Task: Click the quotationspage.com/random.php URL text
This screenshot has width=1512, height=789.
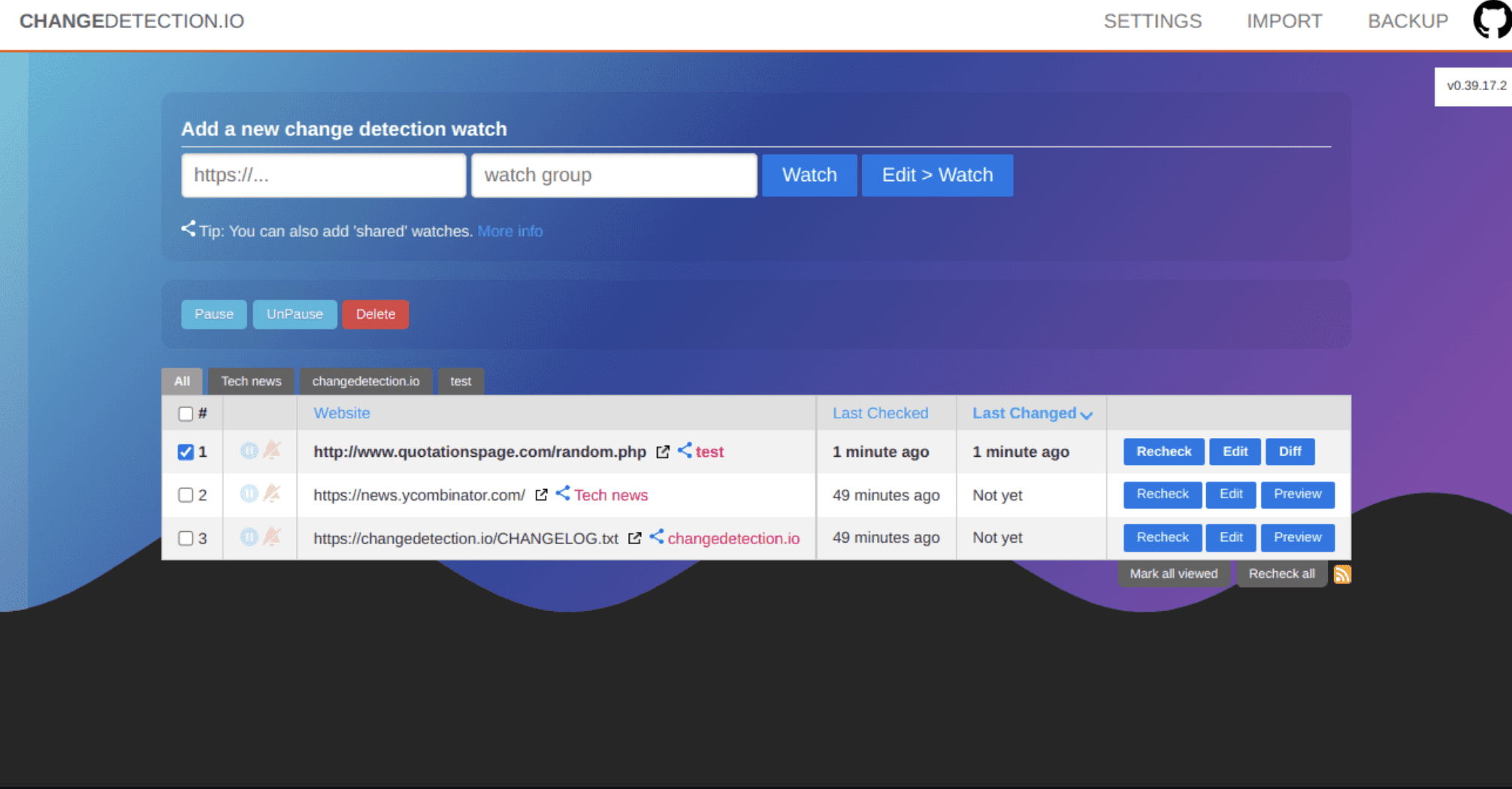Action: click(x=479, y=452)
